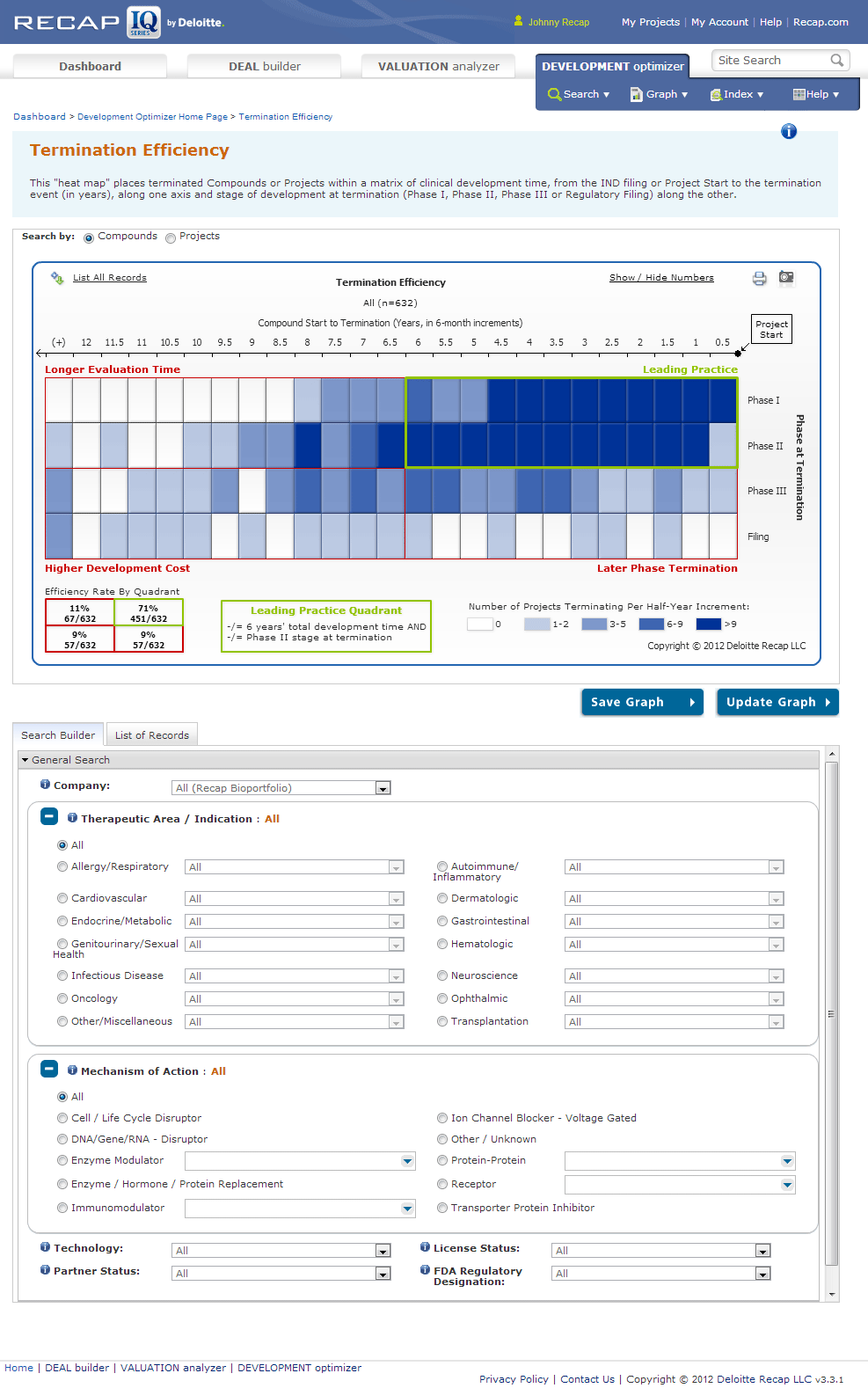Open the VALUATION analyzer tab
This screenshot has width=868, height=1388.
coord(438,67)
